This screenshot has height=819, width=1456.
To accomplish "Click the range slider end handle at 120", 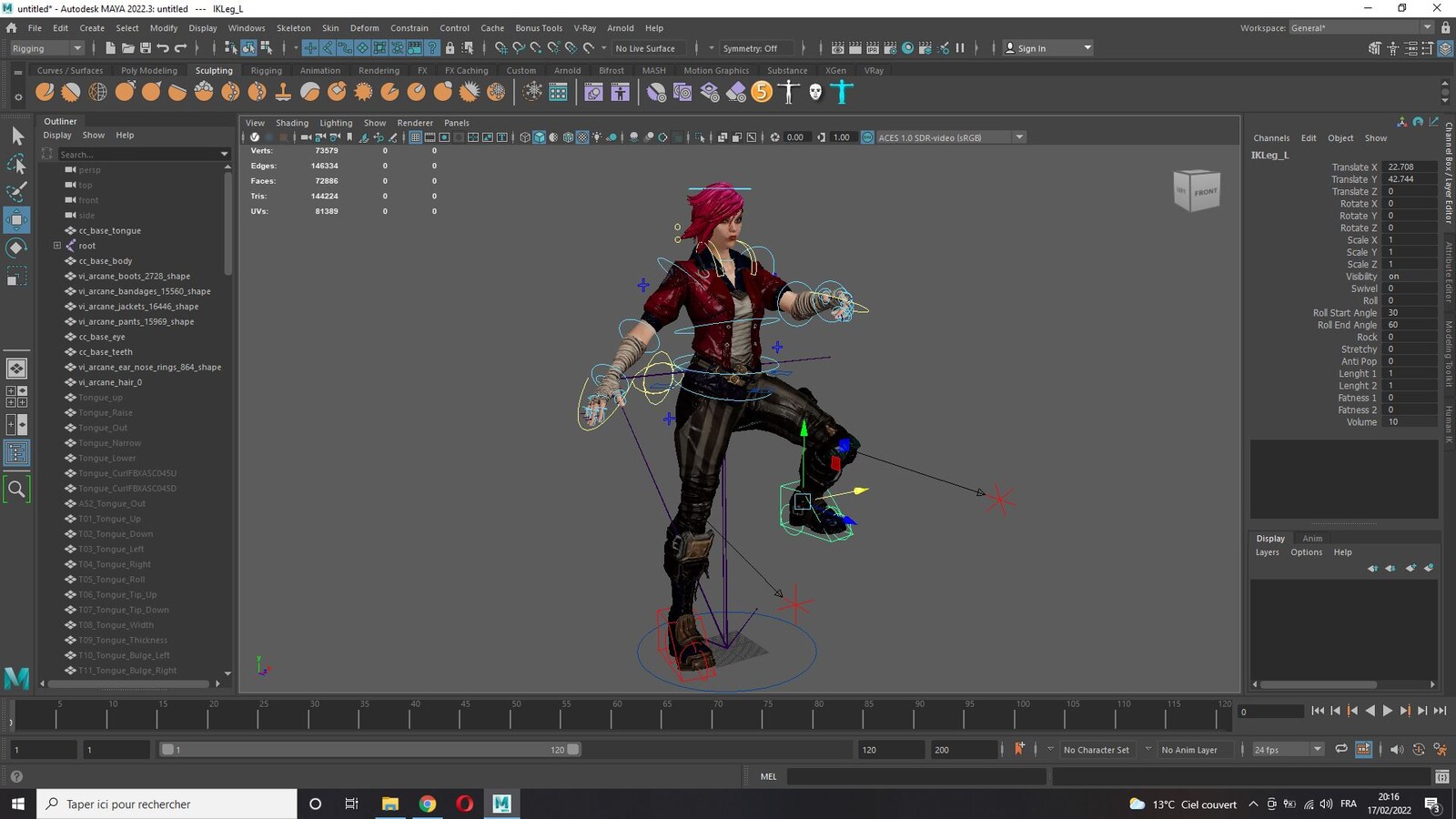I will tap(573, 750).
